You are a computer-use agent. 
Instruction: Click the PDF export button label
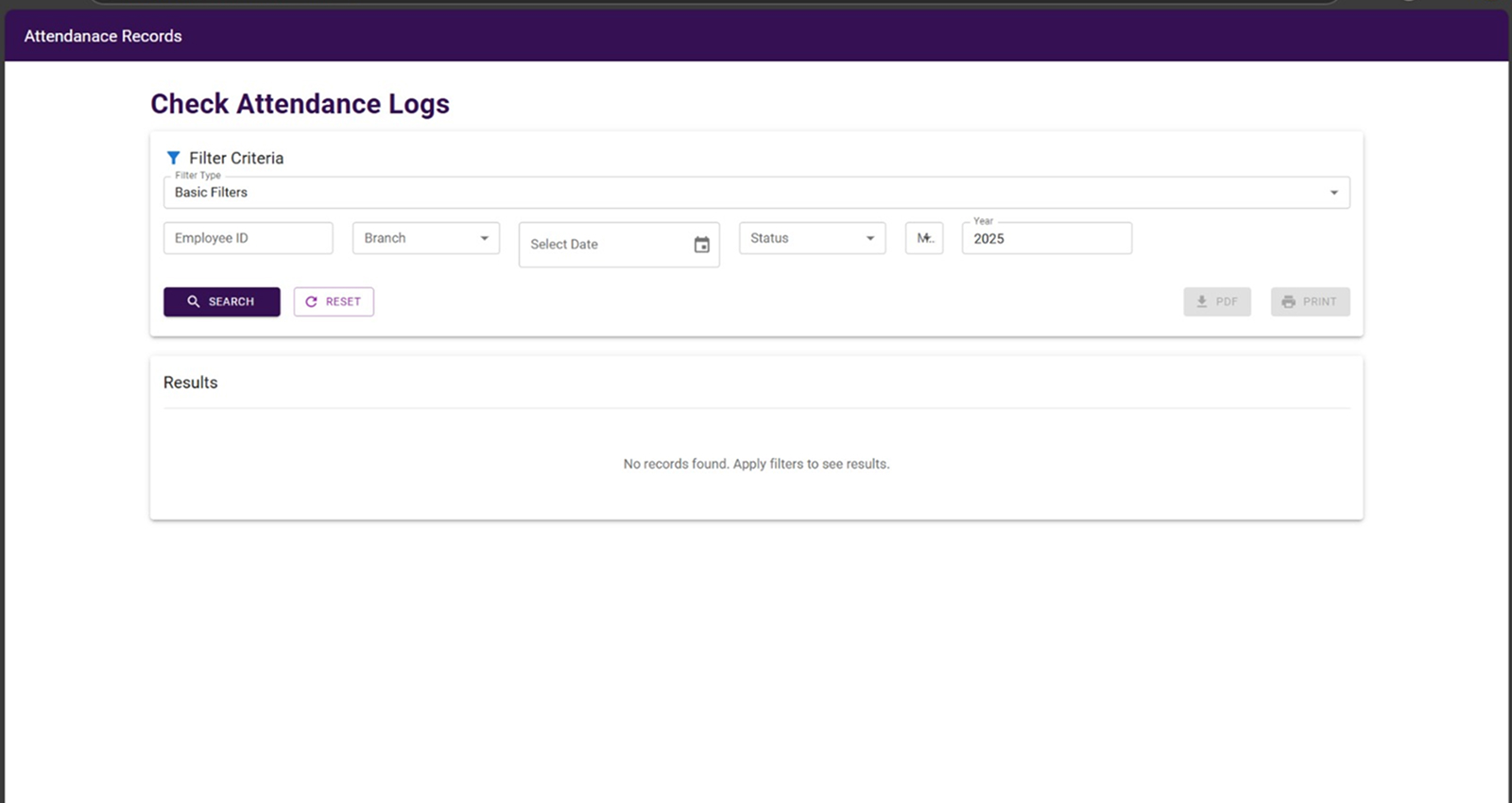[x=1227, y=301]
